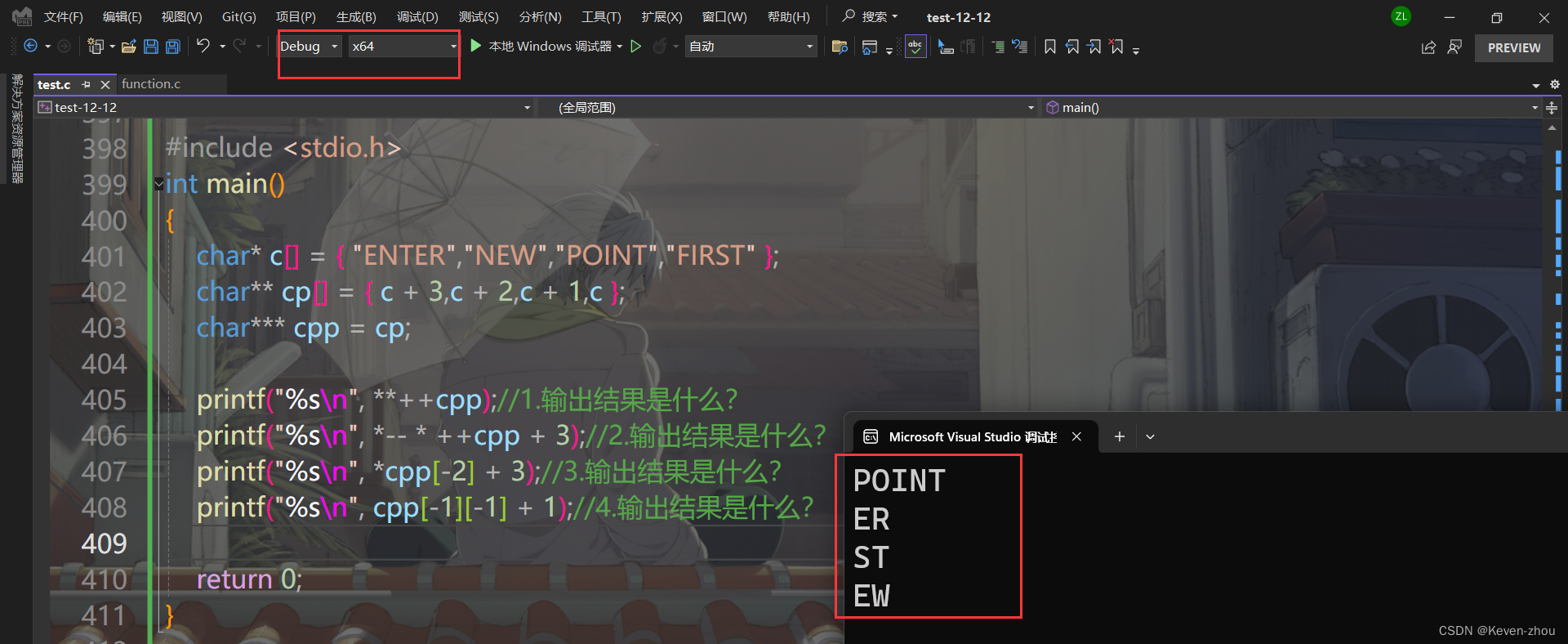The image size is (1568, 644).
Task: Click the cursor line selection icon
Action: (x=946, y=47)
